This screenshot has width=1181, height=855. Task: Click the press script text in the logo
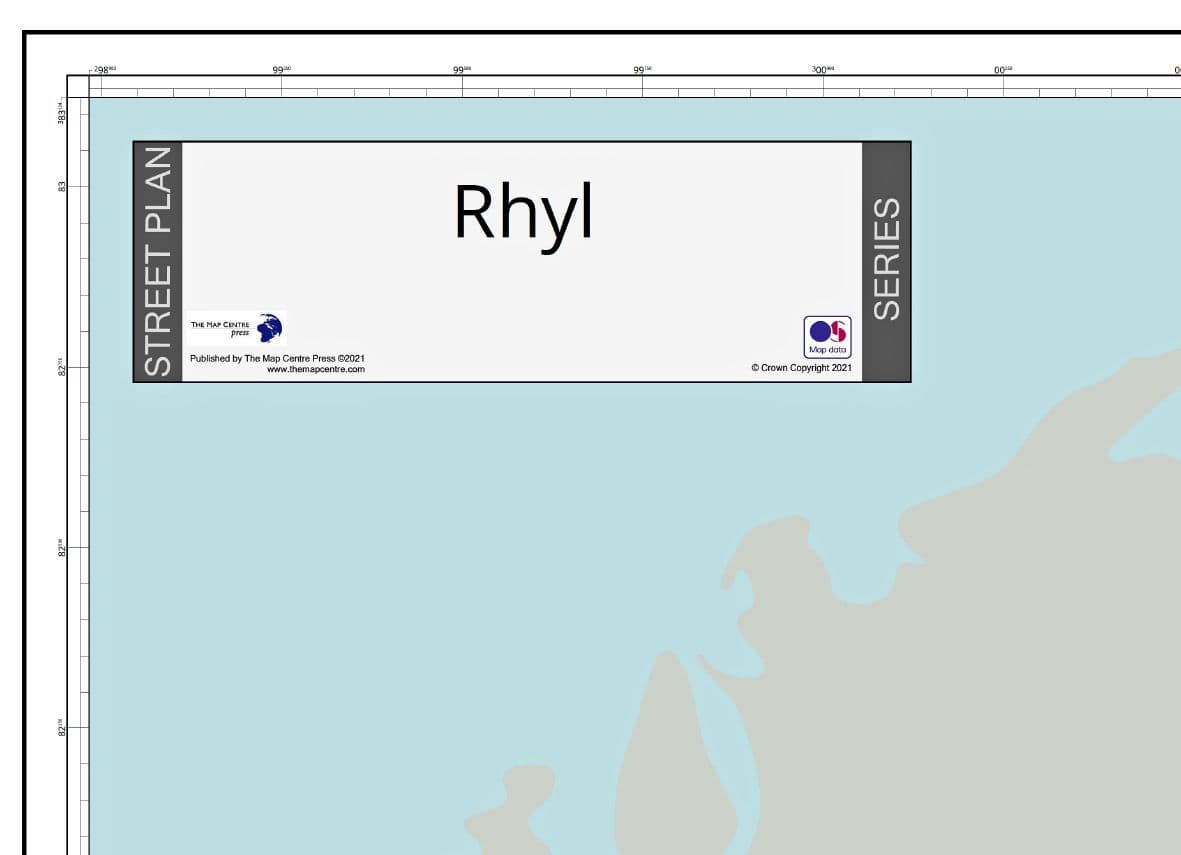click(x=241, y=333)
